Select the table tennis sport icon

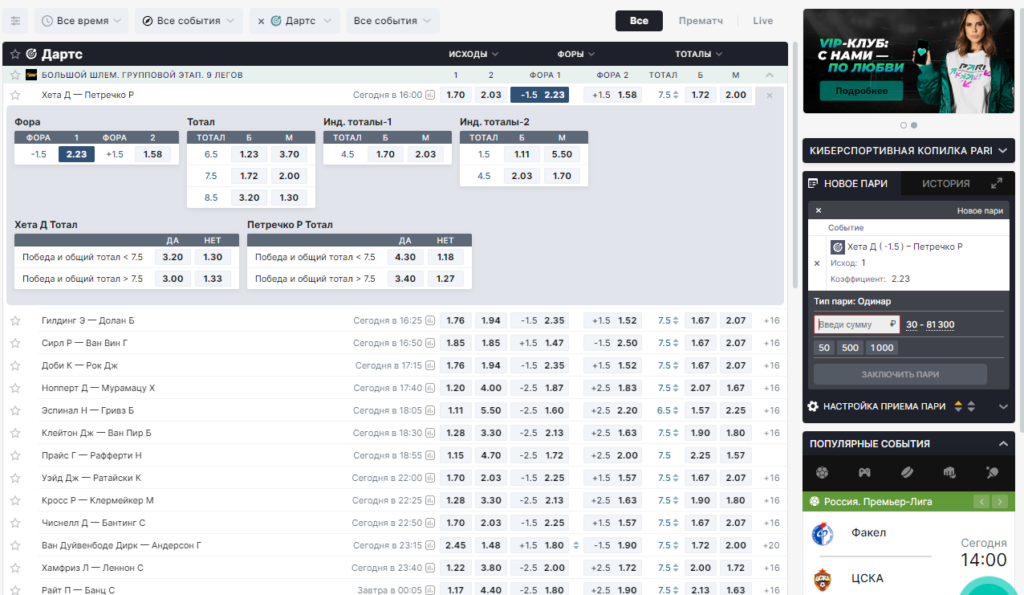click(x=992, y=472)
